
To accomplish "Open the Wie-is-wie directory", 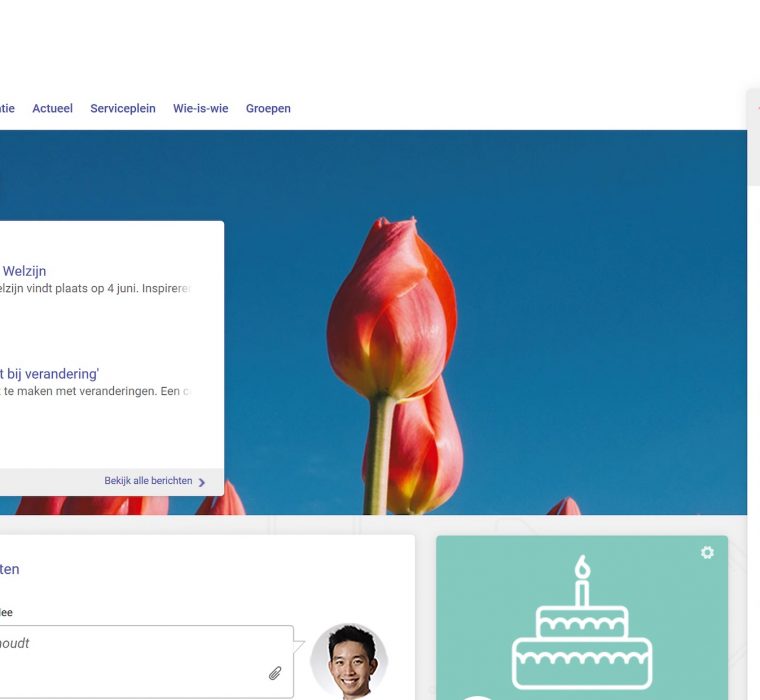I will 200,109.
